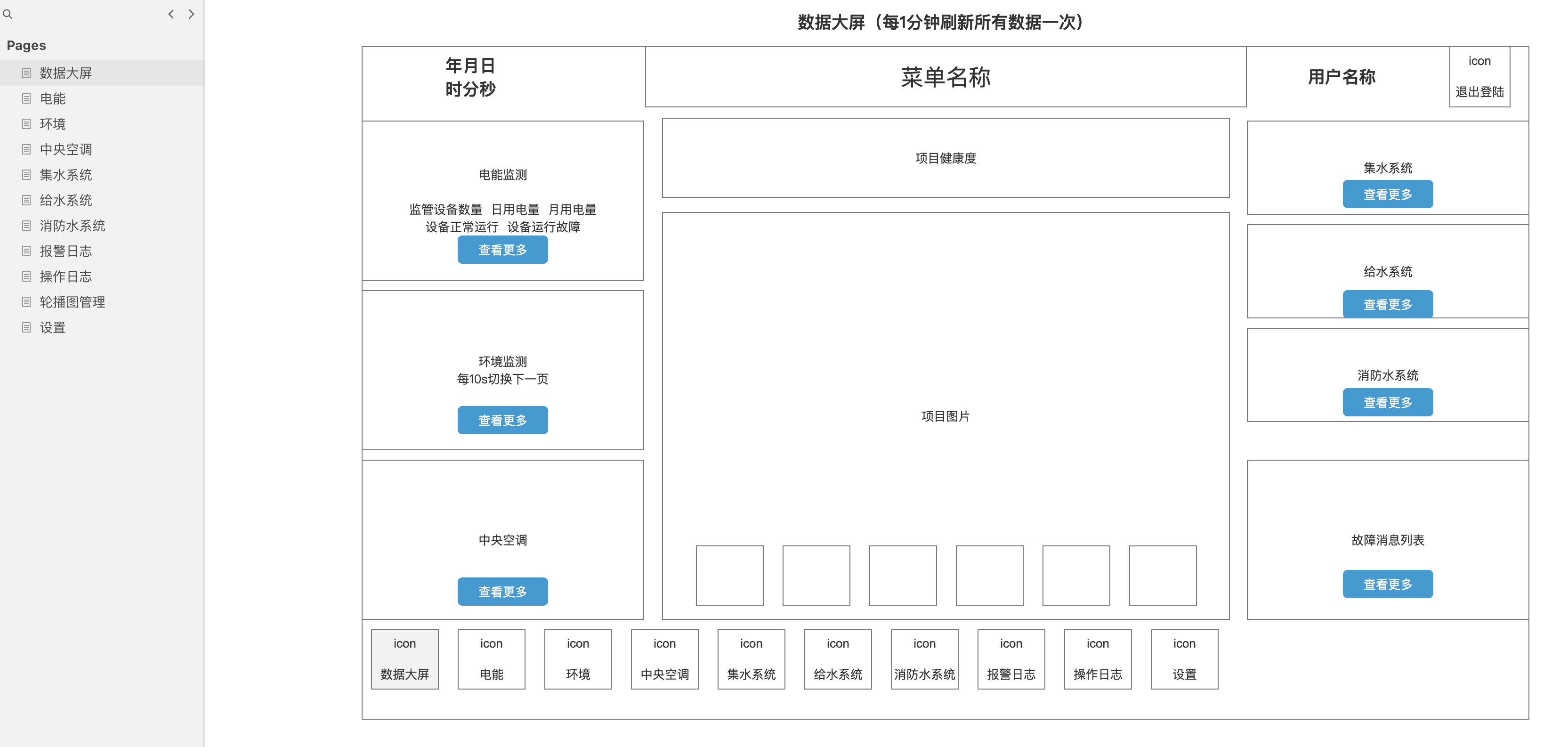Click 查看更多 in 给水系统 panel
1568x747 pixels.
1387,304
